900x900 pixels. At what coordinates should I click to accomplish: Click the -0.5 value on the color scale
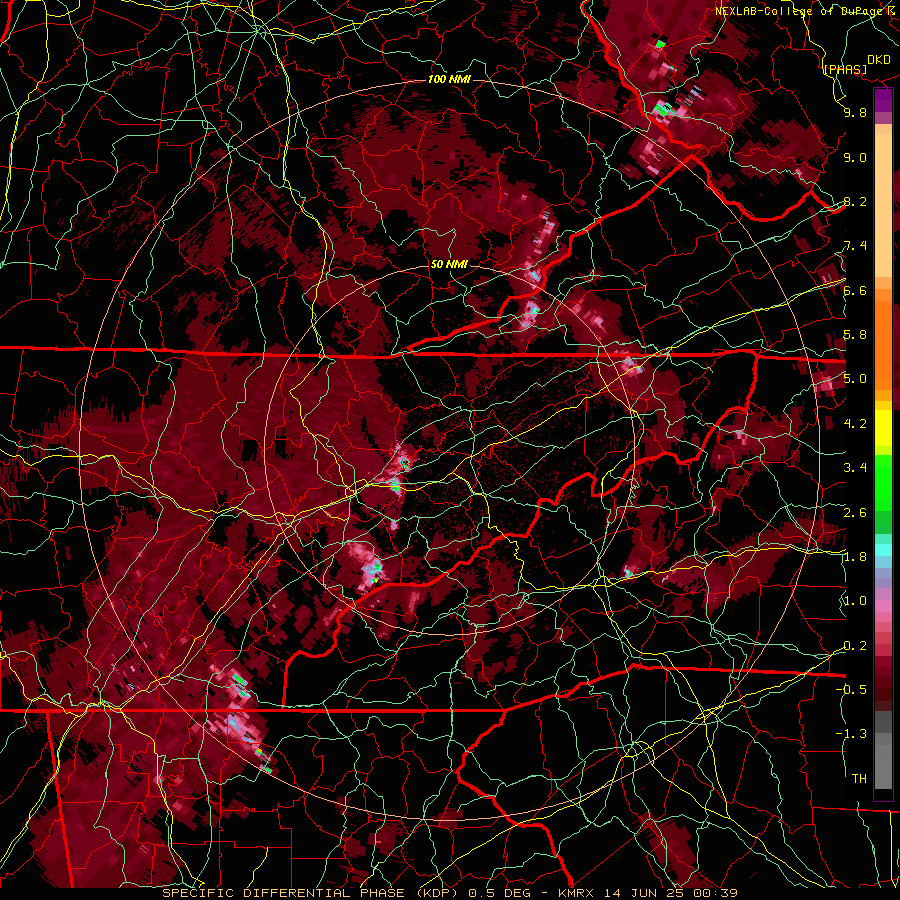(851, 689)
